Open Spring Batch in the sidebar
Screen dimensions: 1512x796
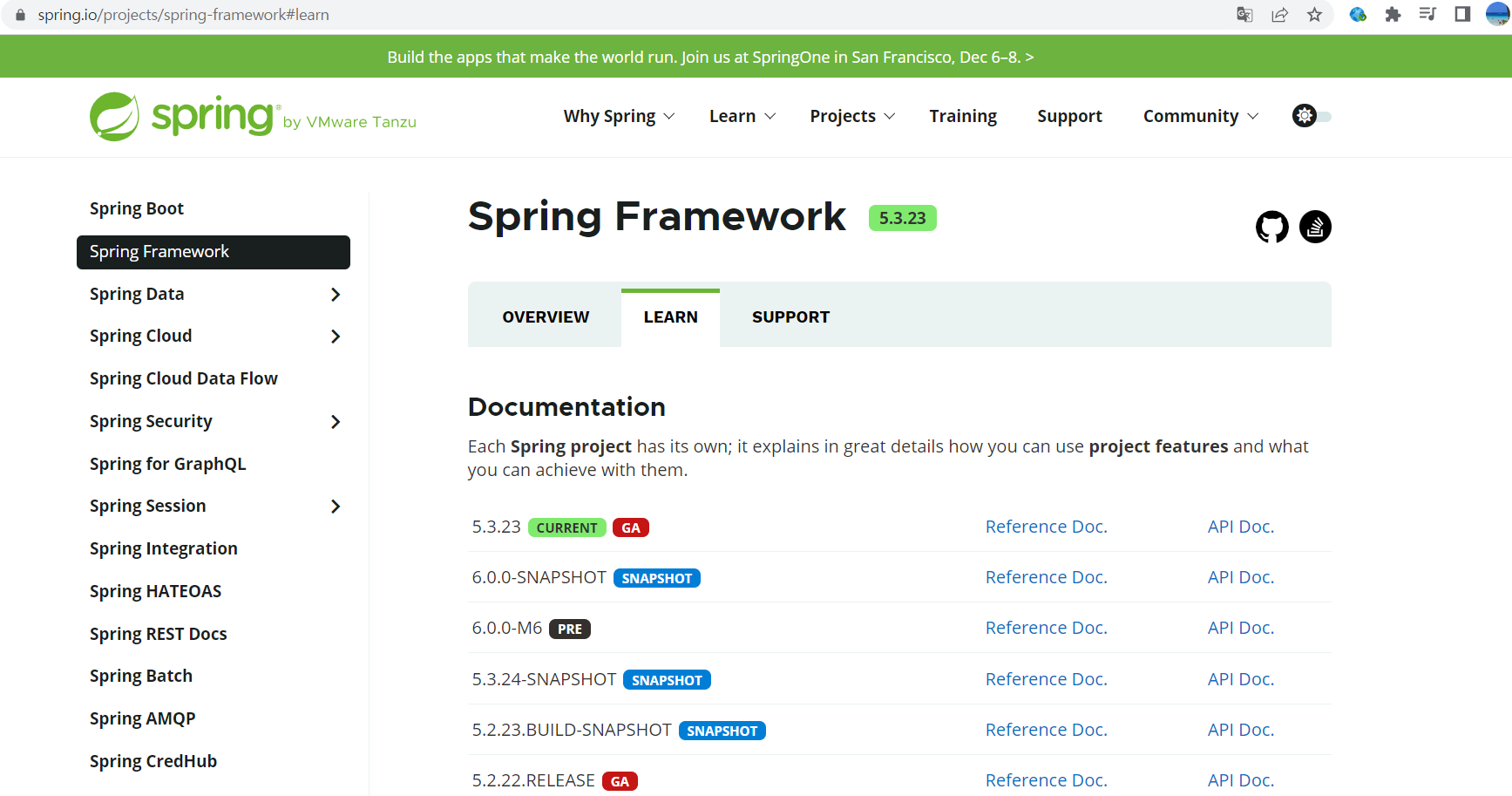point(141,677)
